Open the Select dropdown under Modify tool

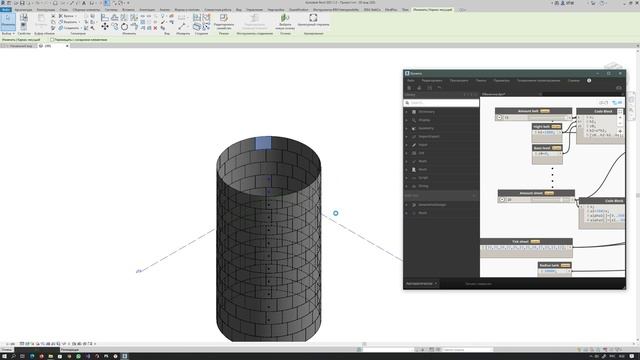tap(8, 33)
